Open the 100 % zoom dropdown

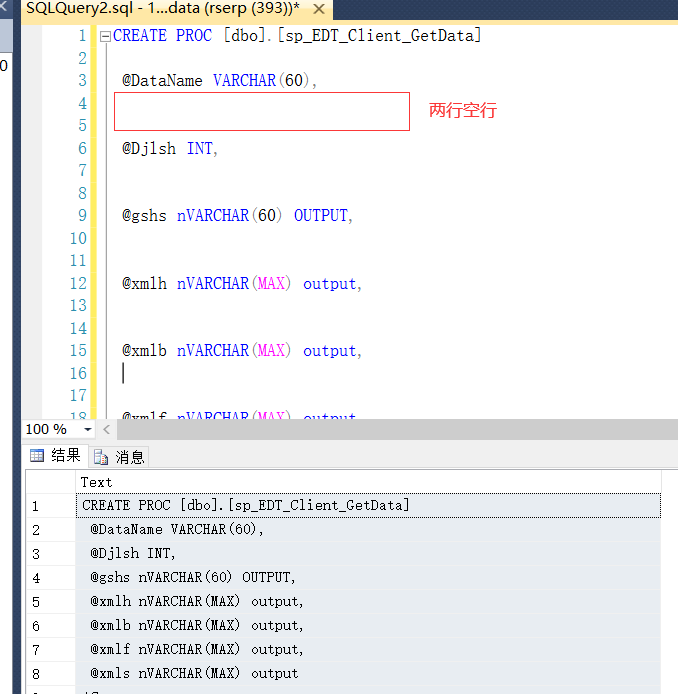click(88, 429)
